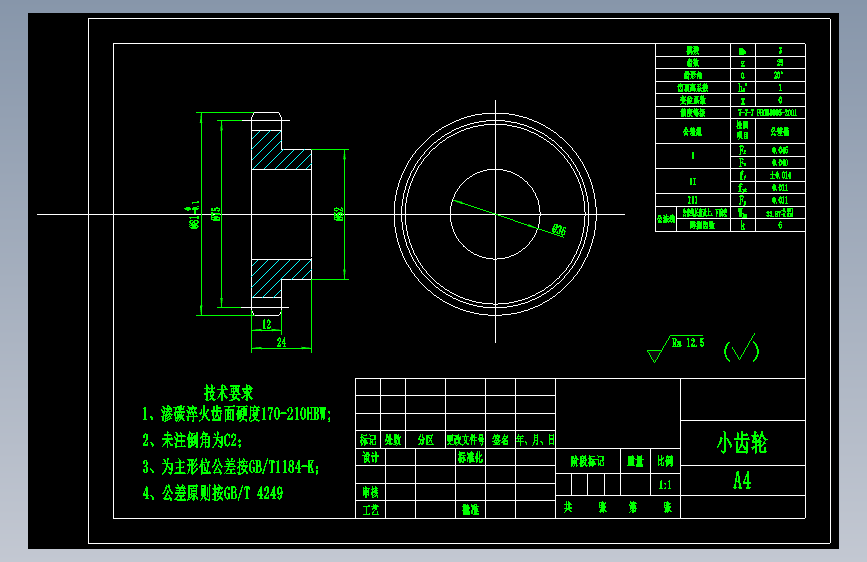867x562 pixels.
Task: Click the 设计 cell in title block
Action: [x=370, y=457]
